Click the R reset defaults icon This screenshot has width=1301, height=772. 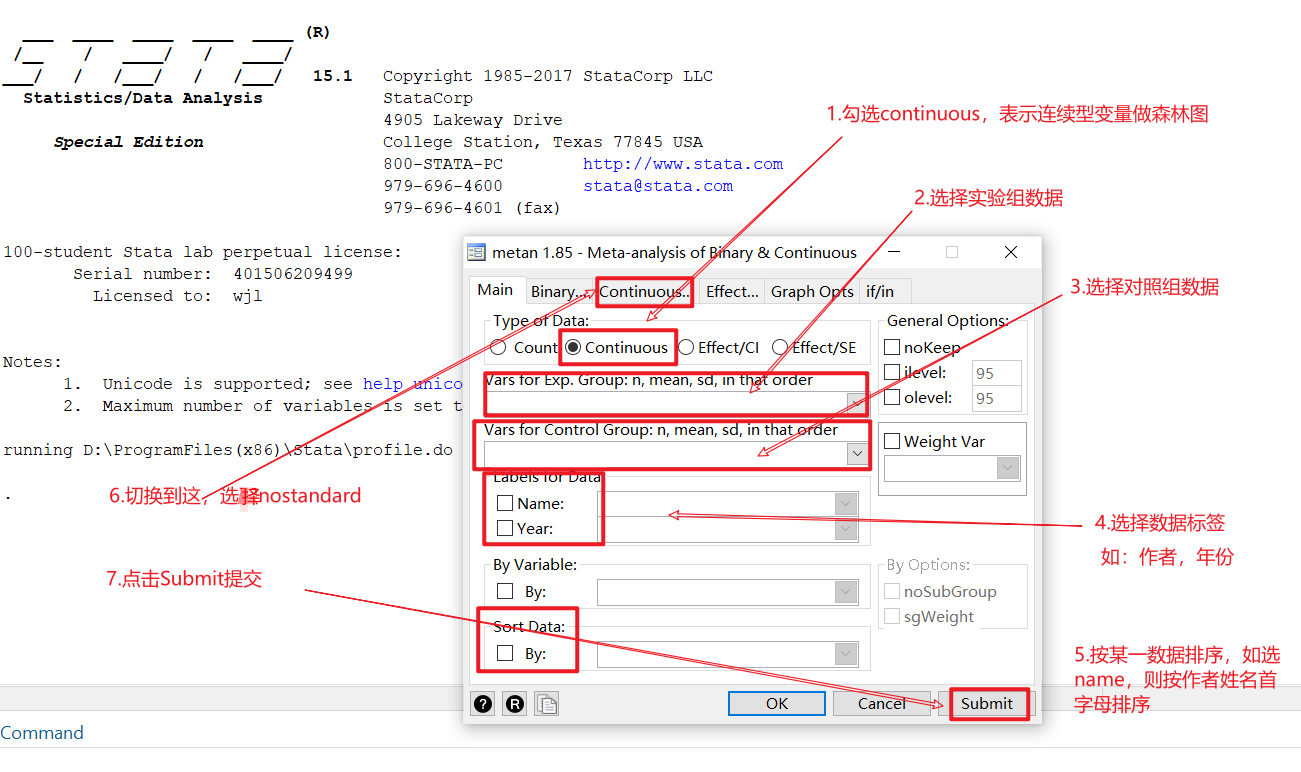pyautogui.click(x=513, y=703)
